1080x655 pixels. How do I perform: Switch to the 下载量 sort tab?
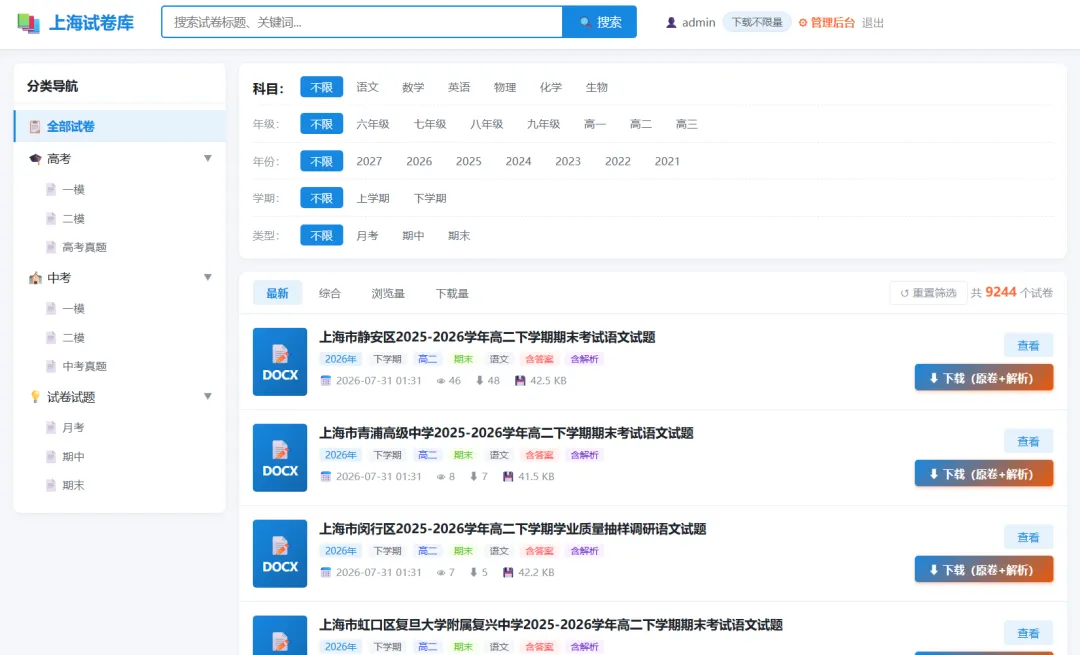click(452, 293)
